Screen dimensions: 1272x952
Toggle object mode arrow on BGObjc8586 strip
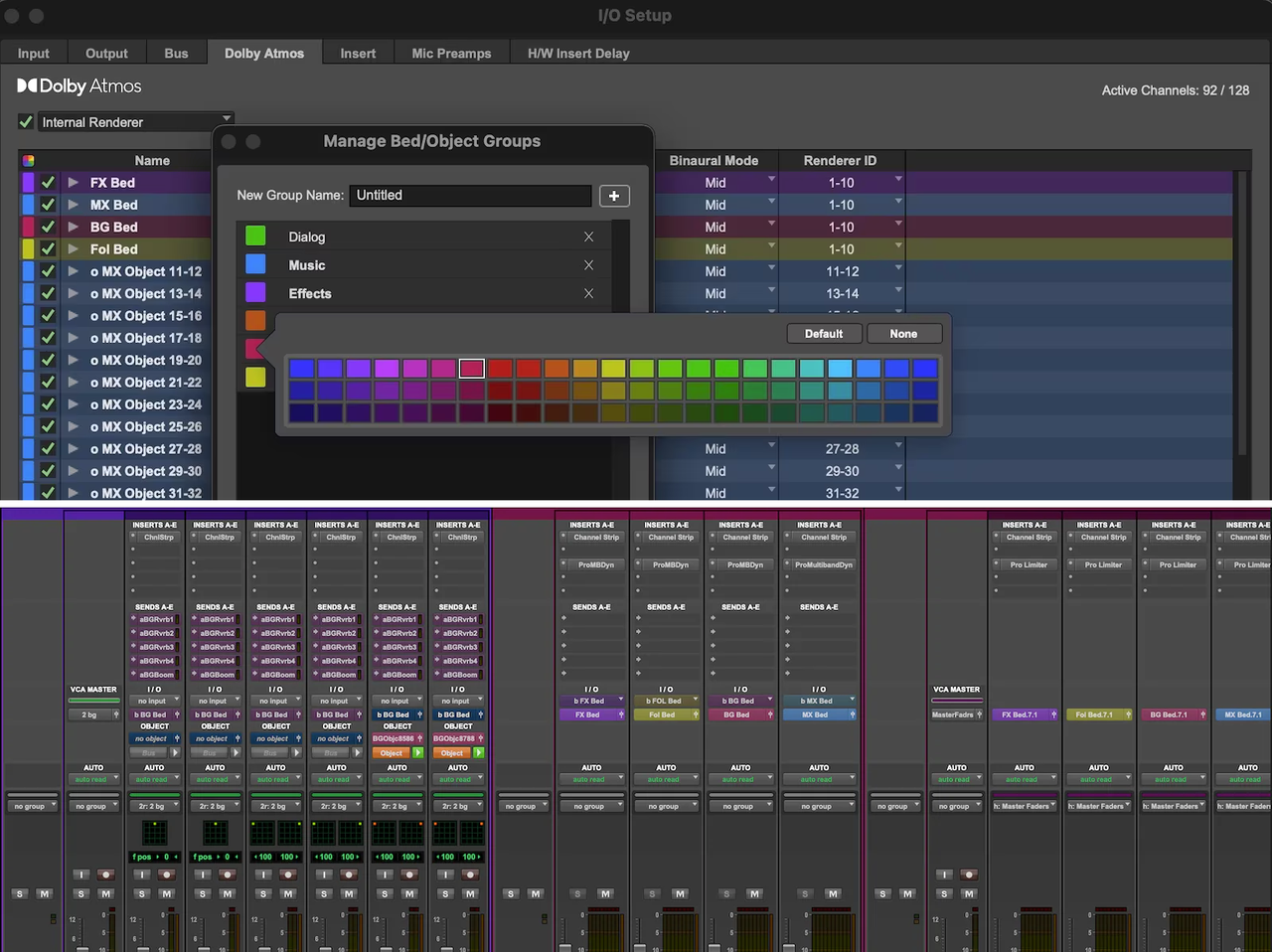click(x=418, y=753)
